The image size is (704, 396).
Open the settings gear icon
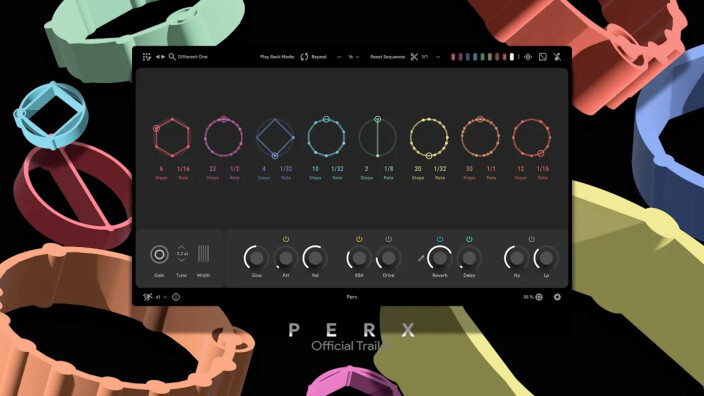557,297
